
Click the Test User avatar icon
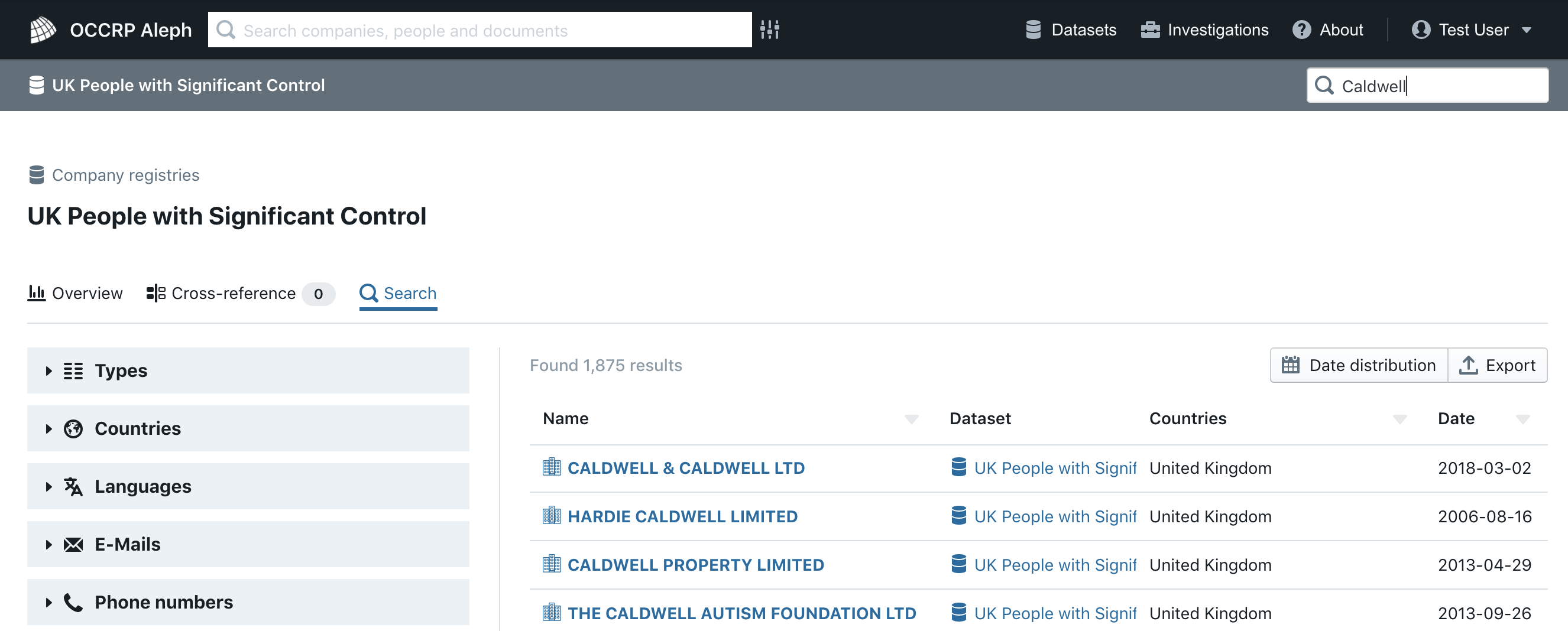point(1421,29)
